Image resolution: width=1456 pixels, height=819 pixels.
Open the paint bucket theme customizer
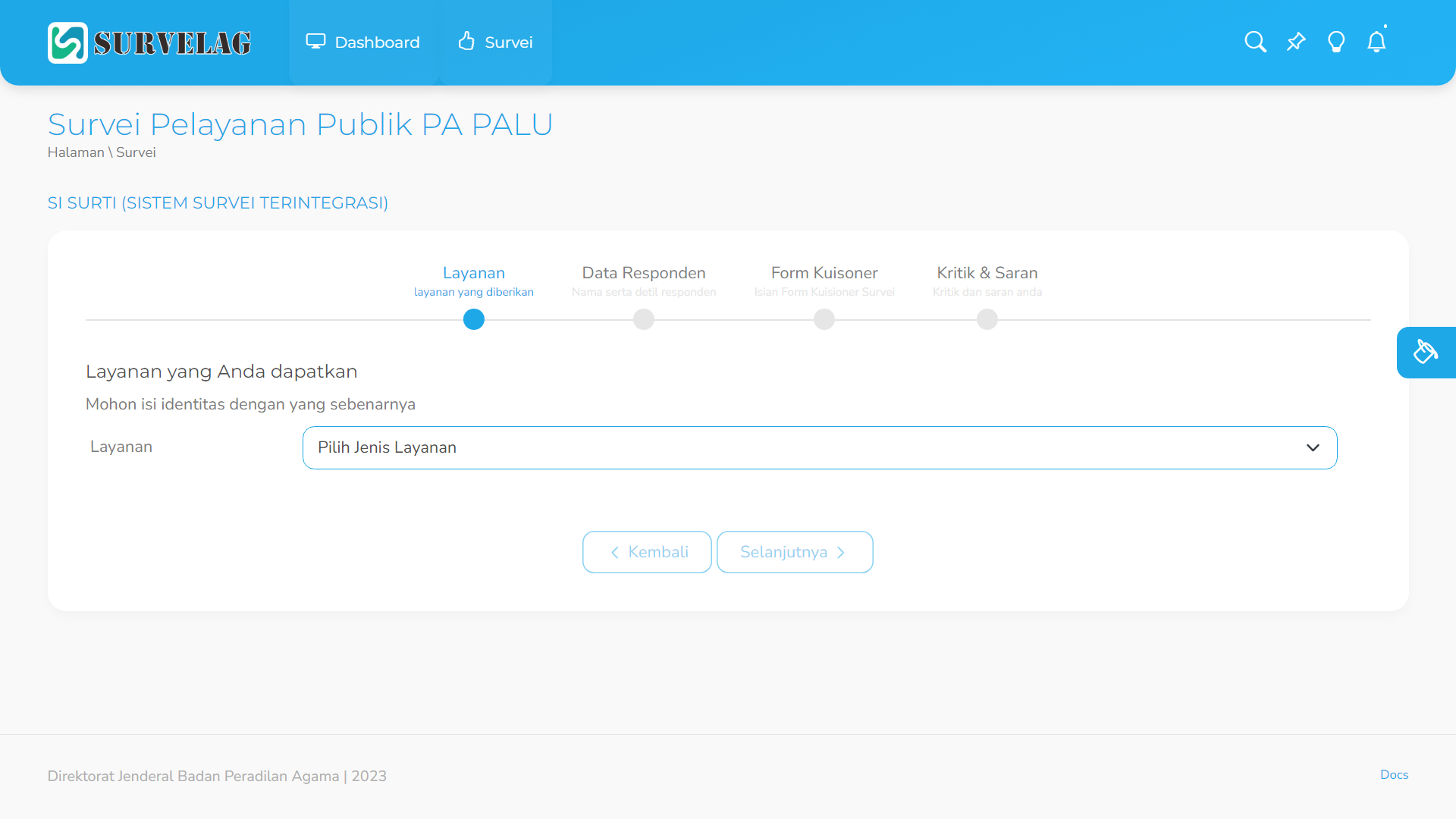(1426, 352)
